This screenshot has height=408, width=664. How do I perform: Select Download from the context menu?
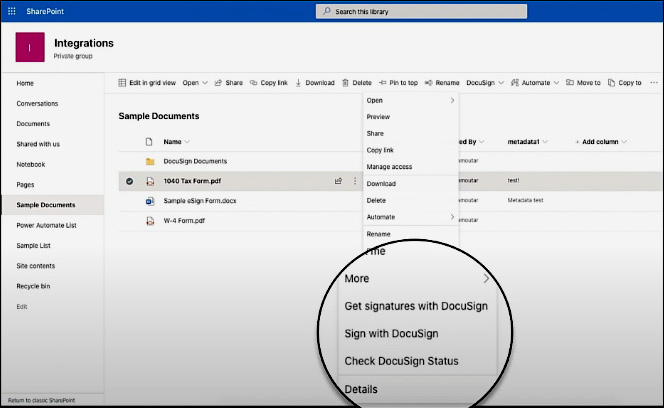(381, 183)
